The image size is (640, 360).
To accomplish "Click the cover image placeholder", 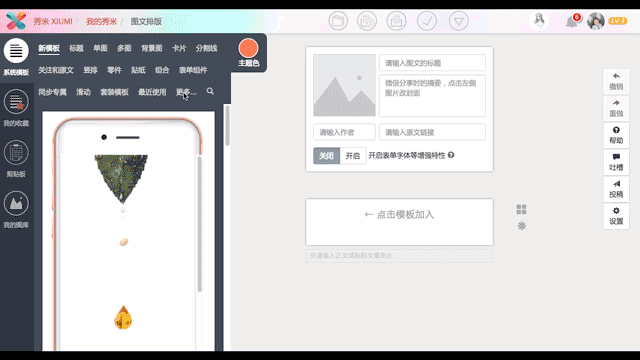I will [x=344, y=85].
